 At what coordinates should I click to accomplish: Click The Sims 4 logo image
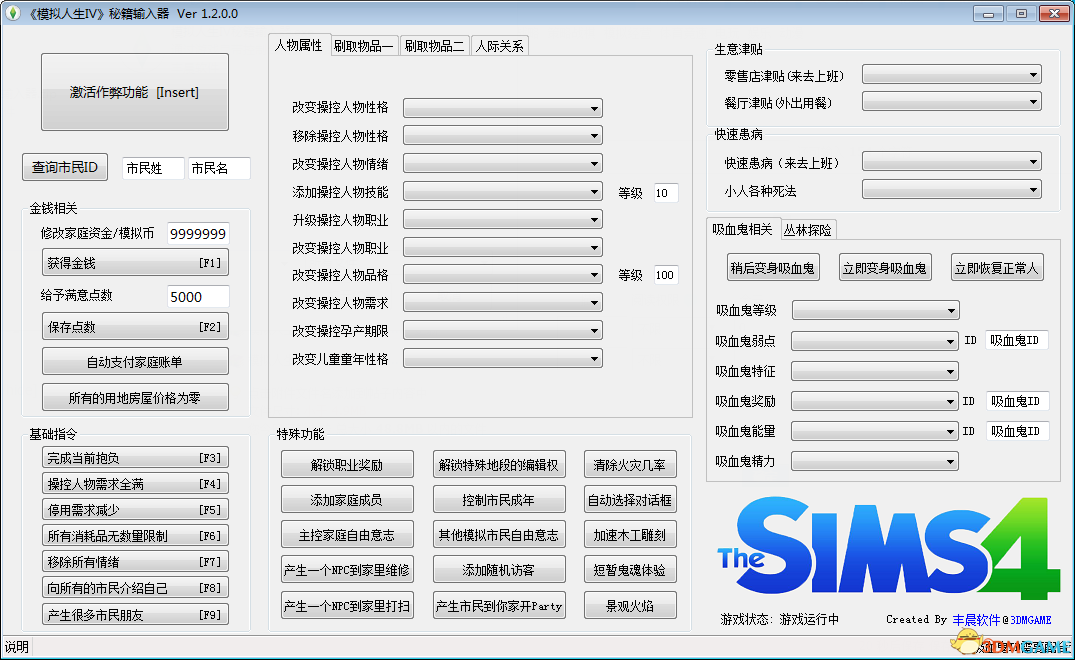tap(887, 550)
